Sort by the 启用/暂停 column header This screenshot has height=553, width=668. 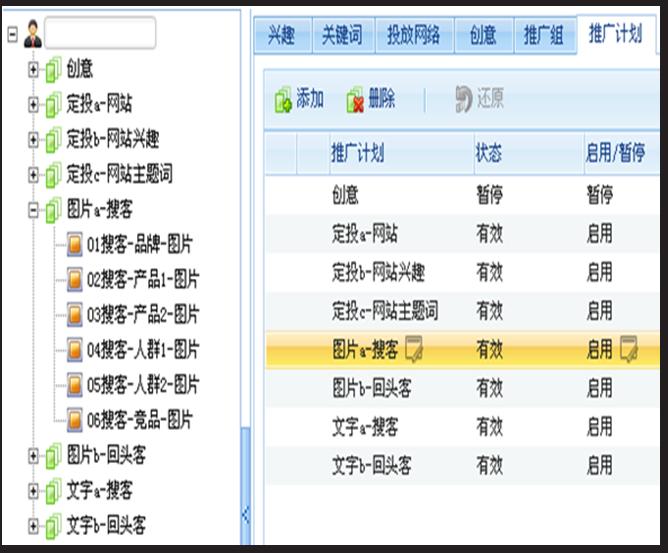(622, 153)
